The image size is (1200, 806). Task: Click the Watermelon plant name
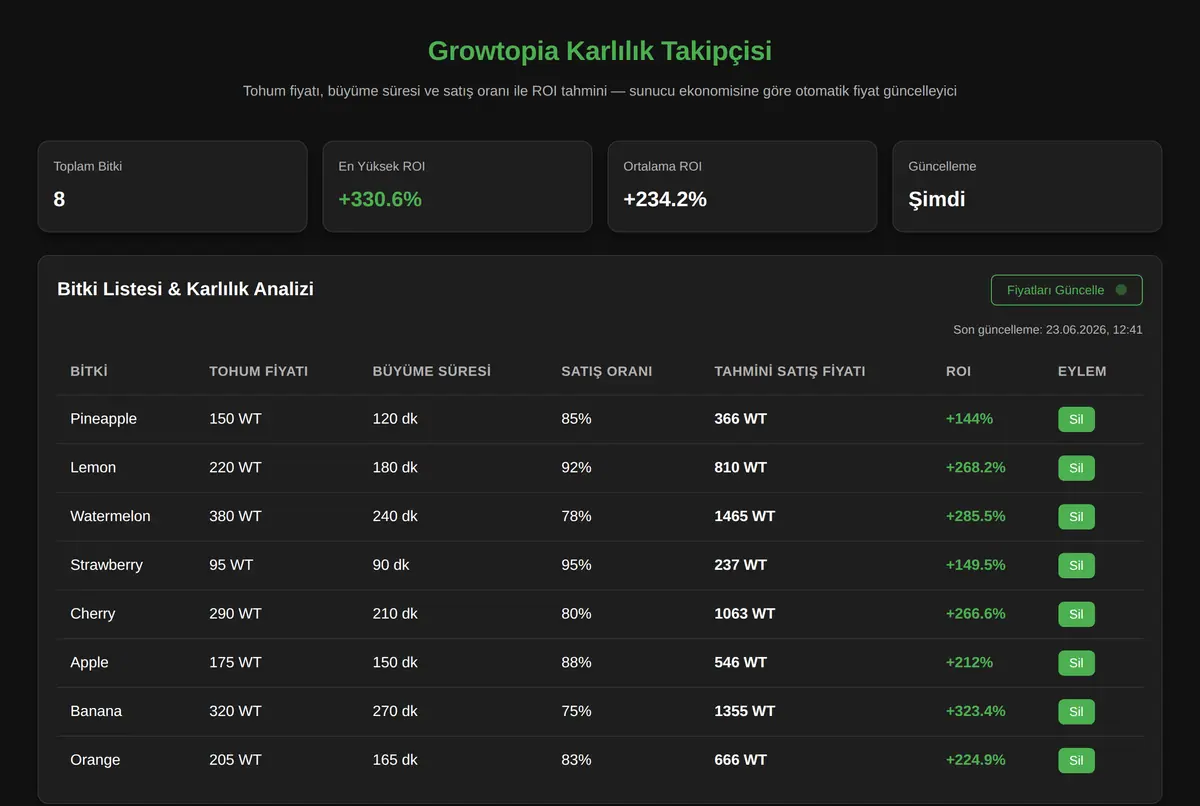click(110, 517)
